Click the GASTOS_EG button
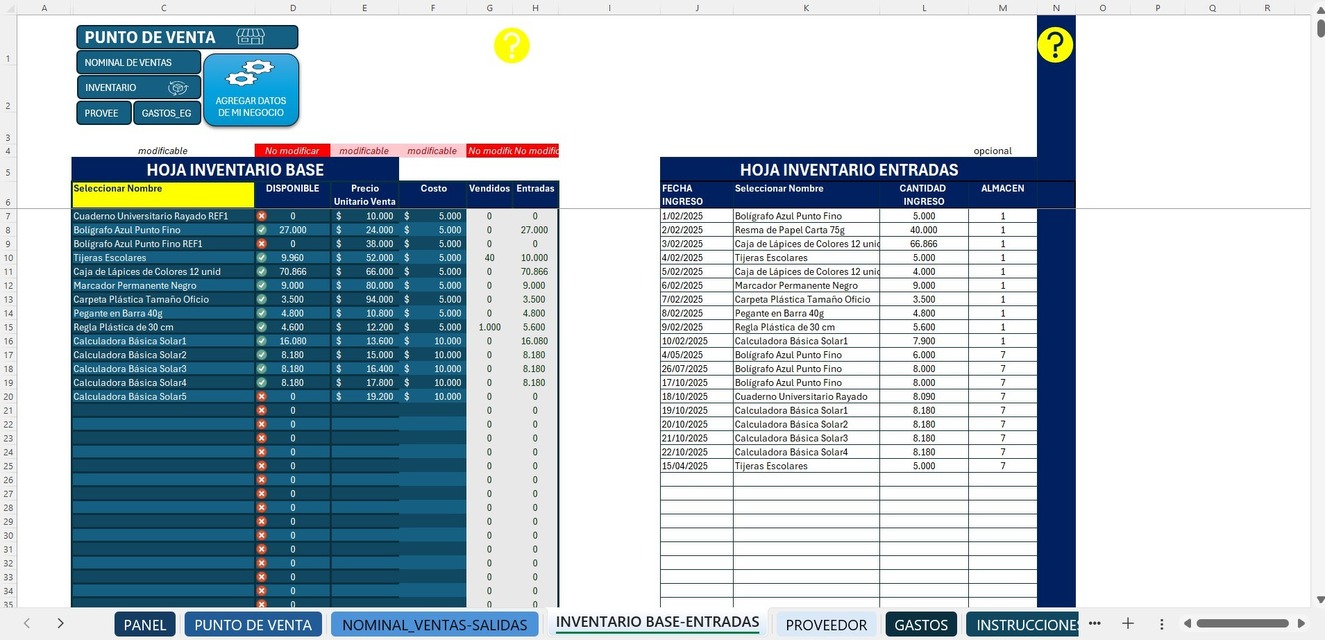Viewport: 1325px width, 640px height. pos(167,113)
